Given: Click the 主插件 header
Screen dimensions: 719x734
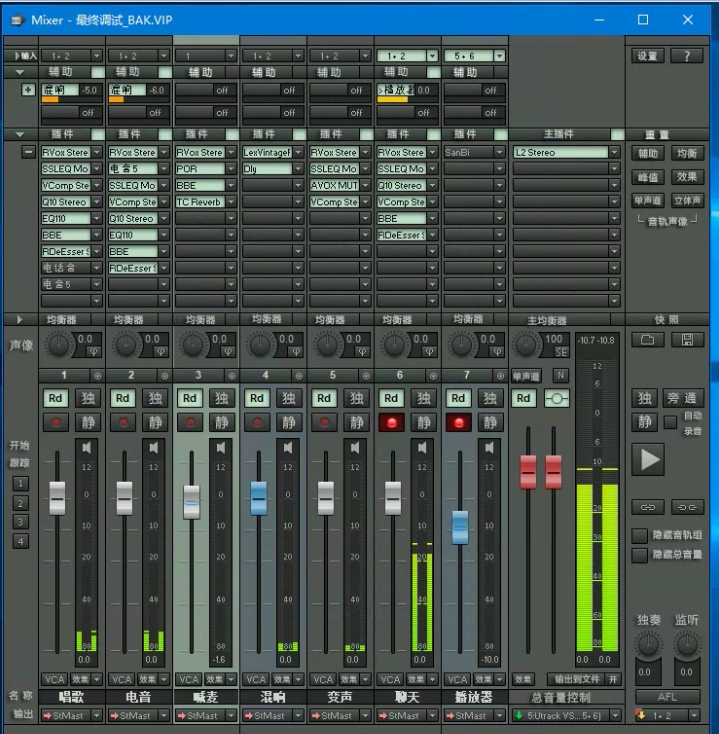Looking at the screenshot, I should click(x=559, y=134).
